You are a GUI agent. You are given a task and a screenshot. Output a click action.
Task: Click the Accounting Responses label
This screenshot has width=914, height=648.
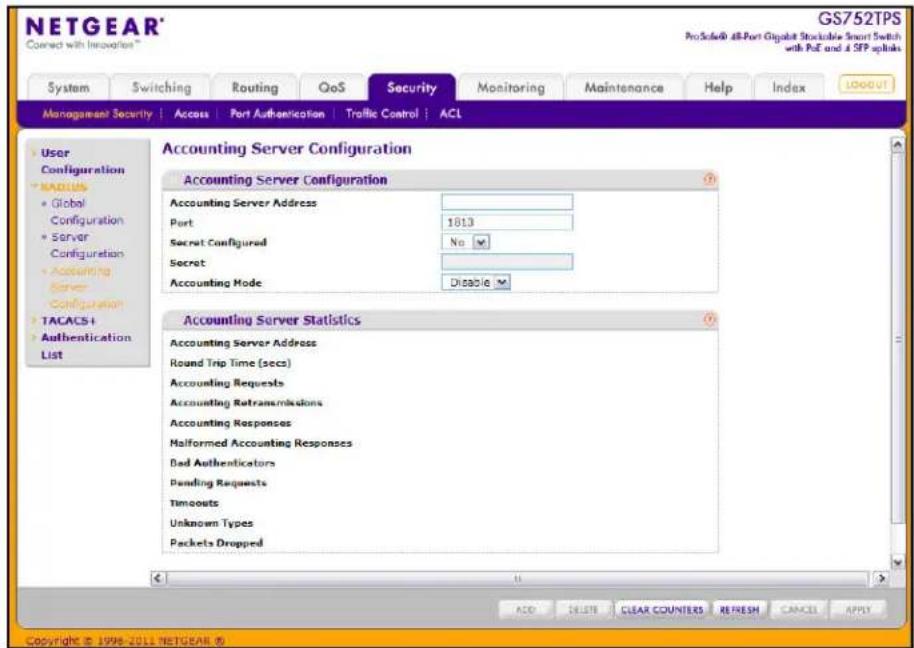coord(230,423)
